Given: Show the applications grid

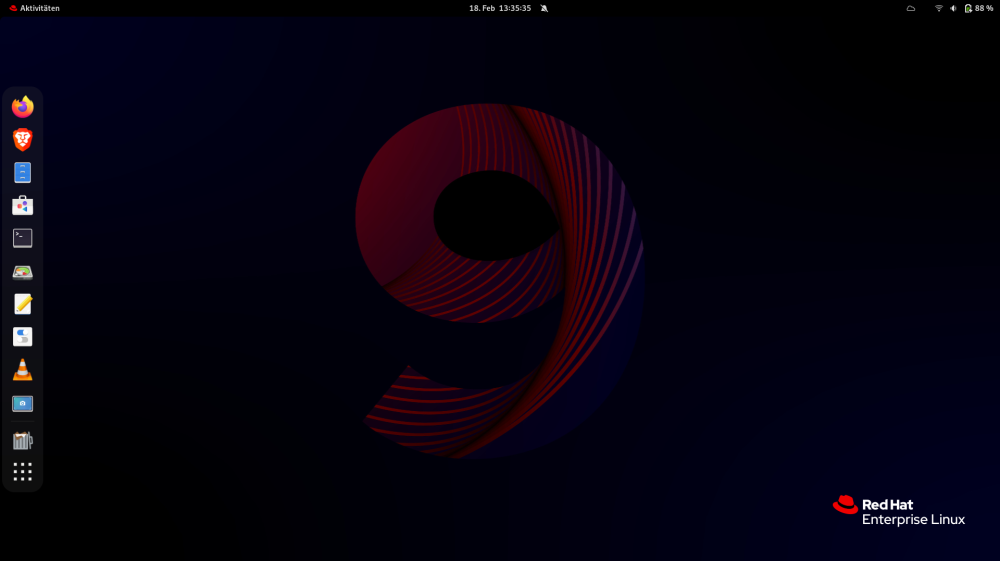Looking at the screenshot, I should [x=22, y=471].
